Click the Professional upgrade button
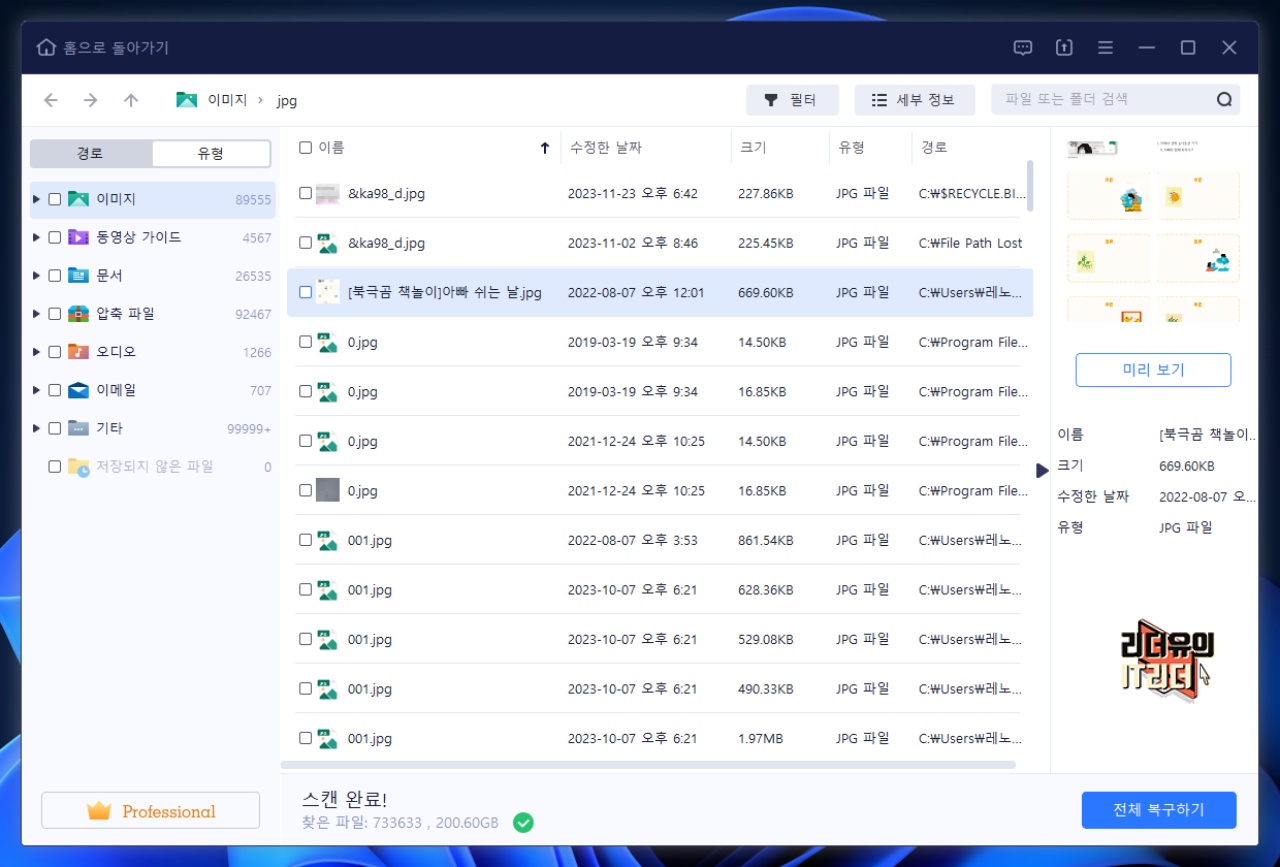Viewport: 1280px width, 867px height. tap(150, 811)
